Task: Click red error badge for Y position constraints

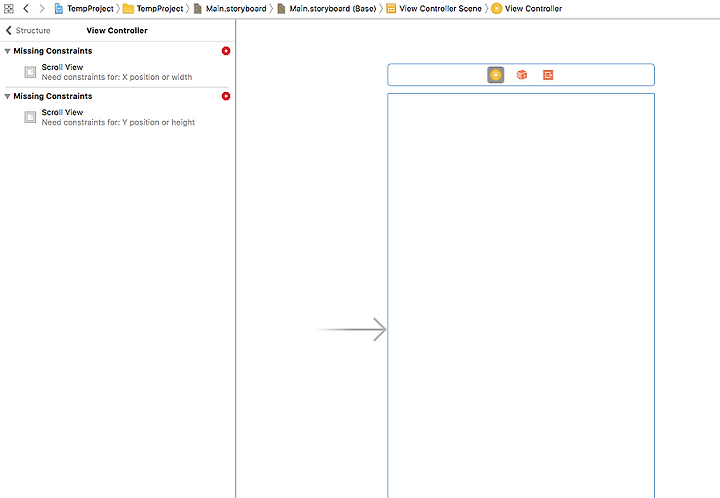Action: pyautogui.click(x=226, y=96)
